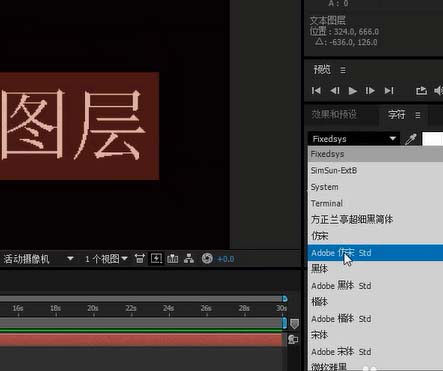The width and height of the screenshot is (443, 371).
Task: Play the composition preview
Action: click(x=352, y=91)
